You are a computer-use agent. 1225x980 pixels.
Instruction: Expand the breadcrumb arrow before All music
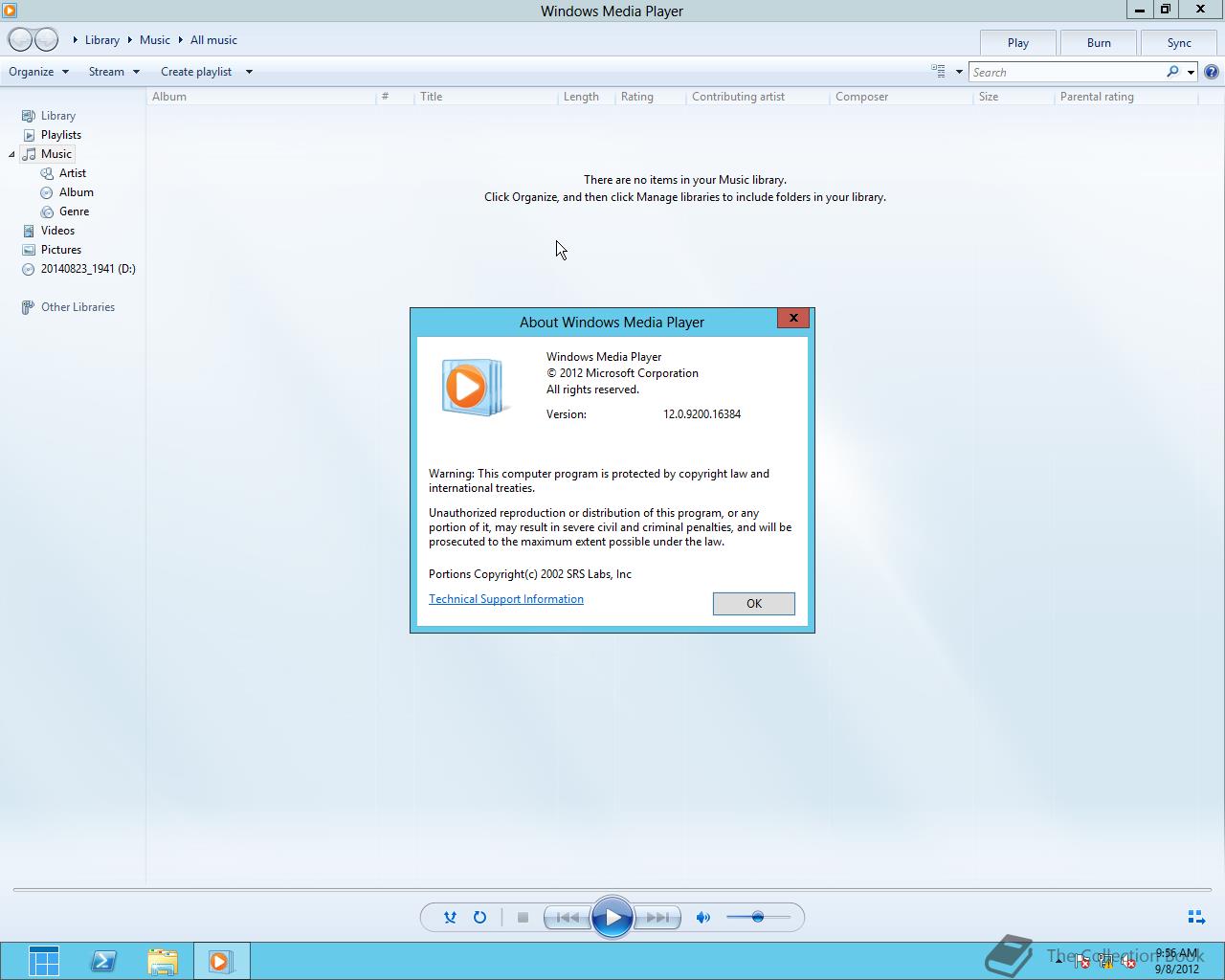[180, 40]
